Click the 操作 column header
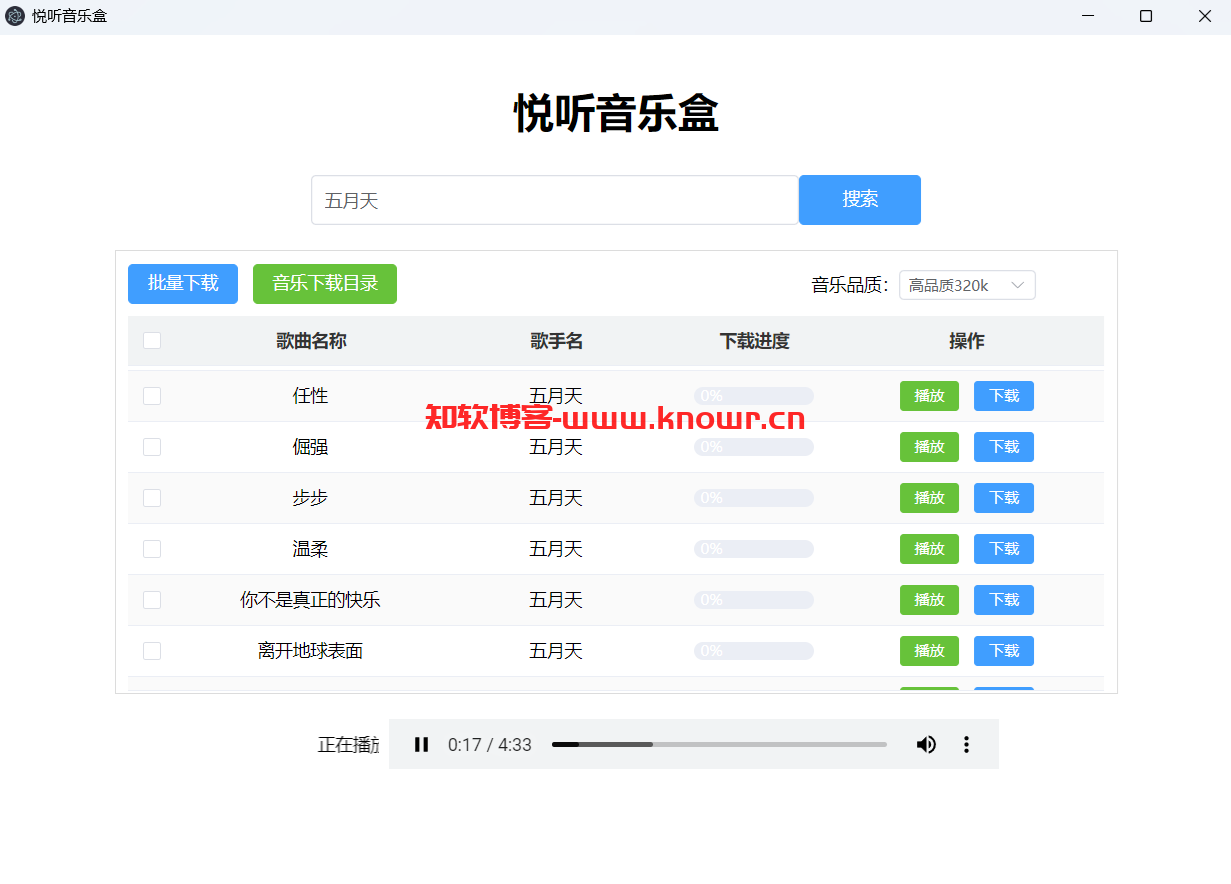The width and height of the screenshot is (1231, 884). click(x=967, y=341)
